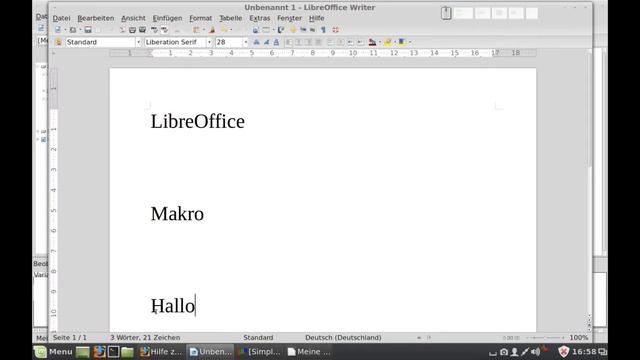Open the Datei menu

(61, 18)
